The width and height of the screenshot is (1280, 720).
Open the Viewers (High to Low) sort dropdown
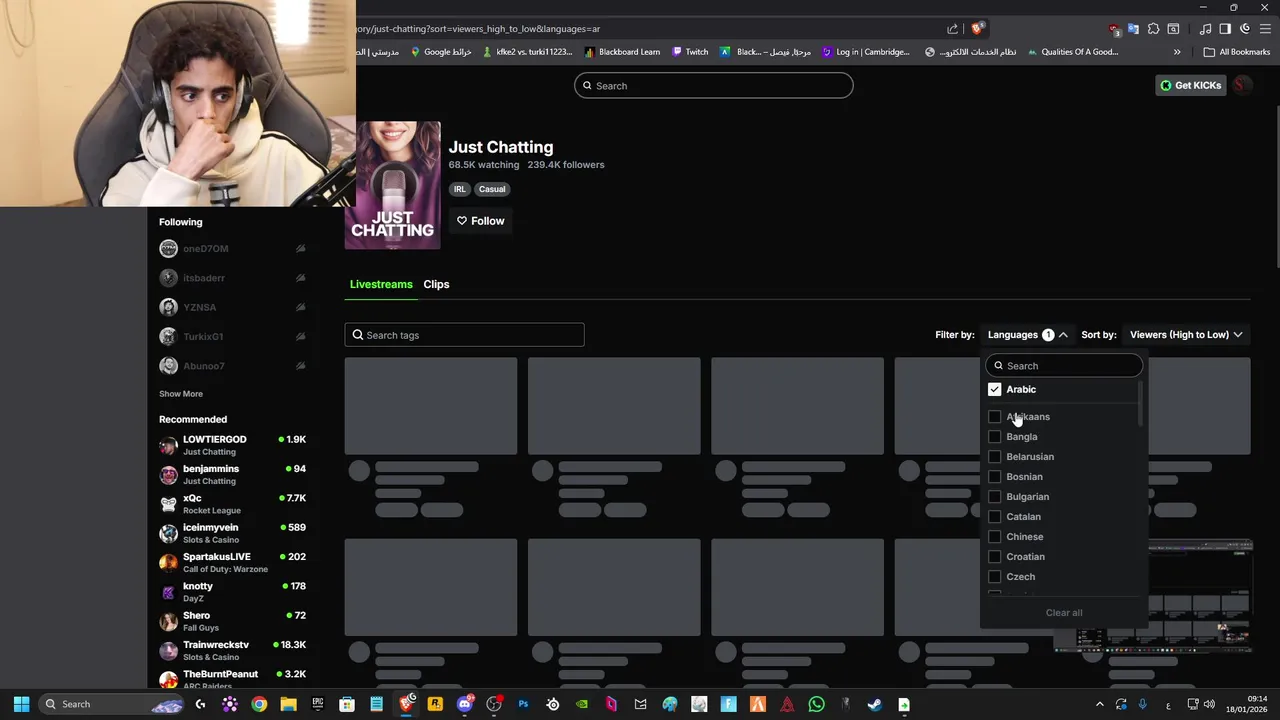click(x=1186, y=335)
